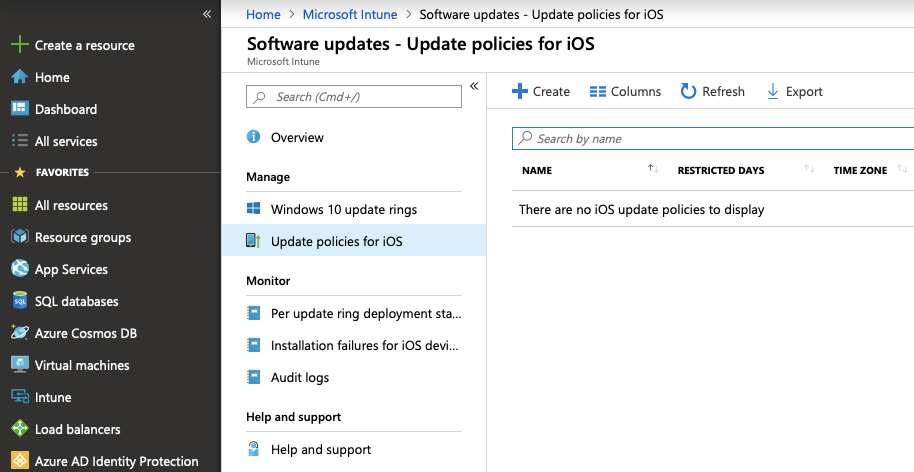
Task: Click the circular Refresh arrow icon
Action: [688, 91]
